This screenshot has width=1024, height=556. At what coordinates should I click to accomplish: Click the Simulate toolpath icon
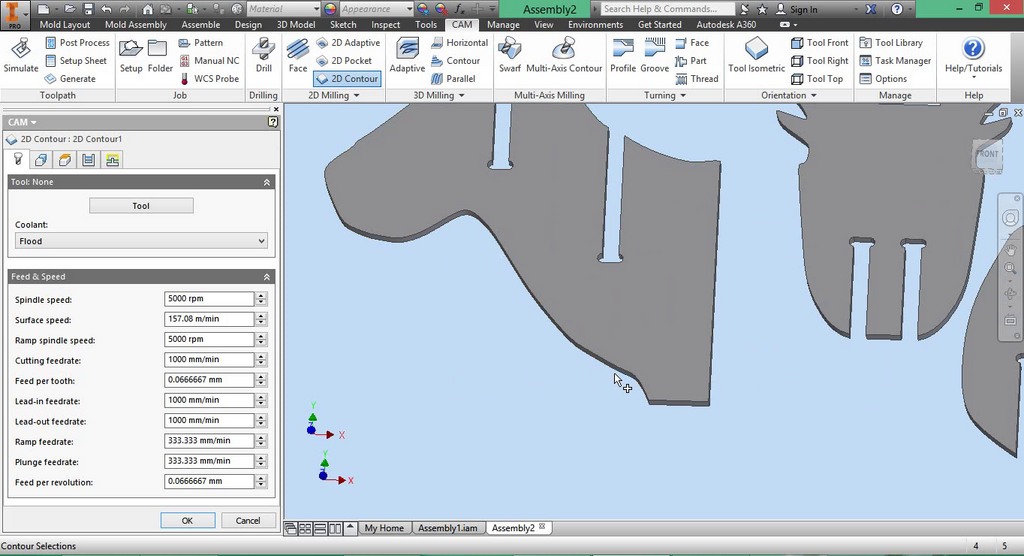[21, 56]
